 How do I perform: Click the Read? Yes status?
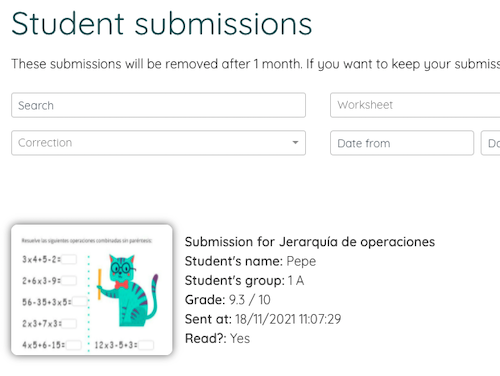(240, 338)
